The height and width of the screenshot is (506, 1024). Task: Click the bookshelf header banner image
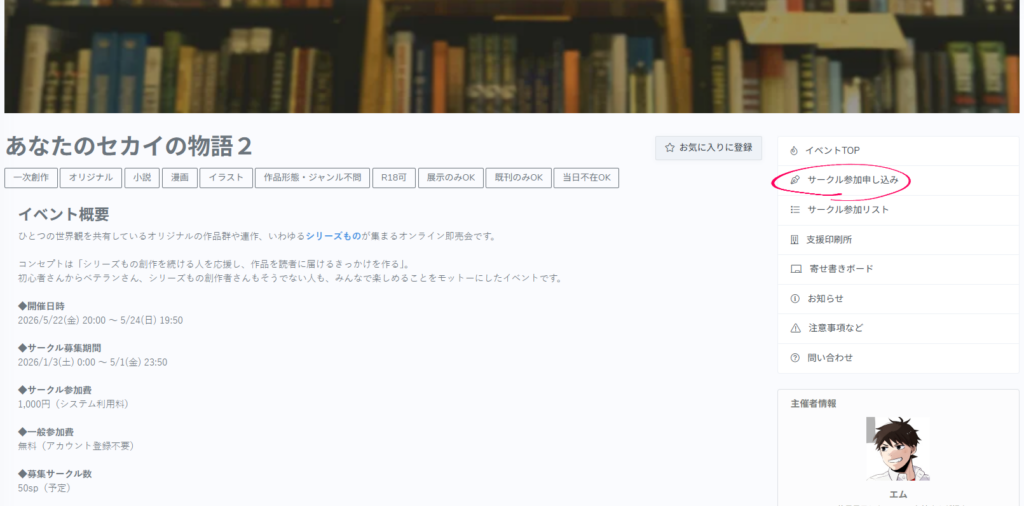pyautogui.click(x=512, y=56)
